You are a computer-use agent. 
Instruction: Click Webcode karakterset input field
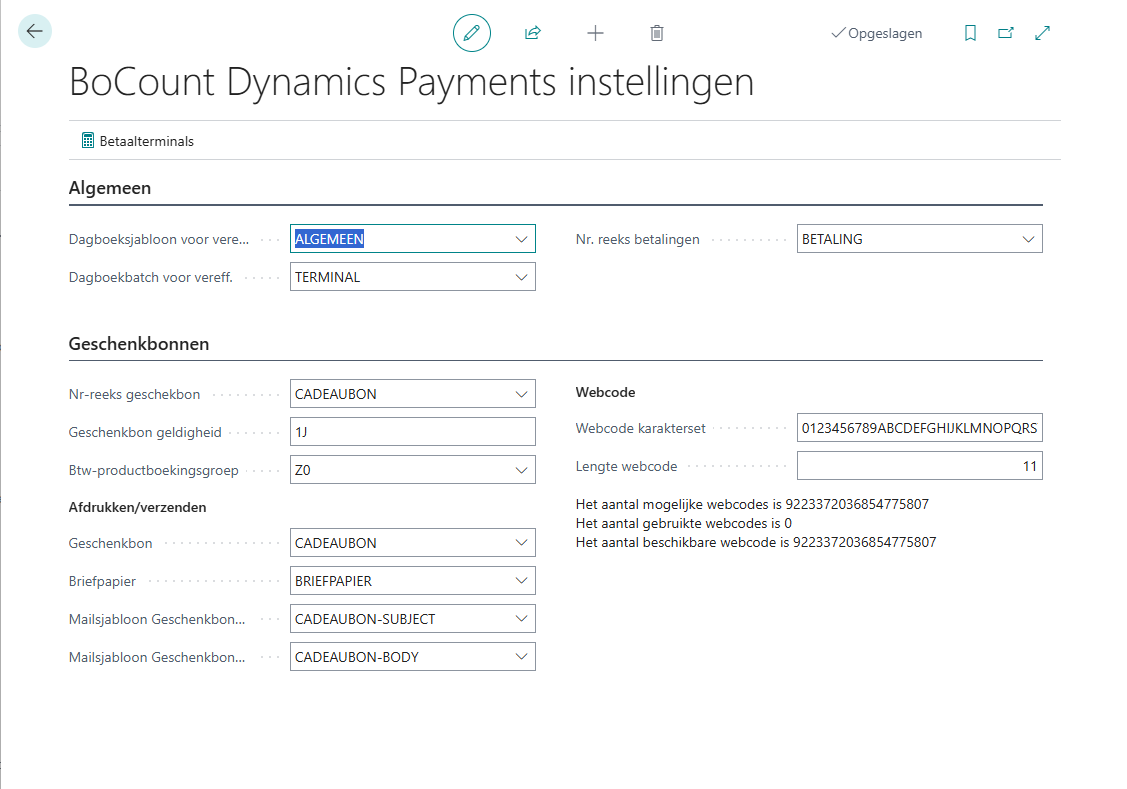(919, 428)
